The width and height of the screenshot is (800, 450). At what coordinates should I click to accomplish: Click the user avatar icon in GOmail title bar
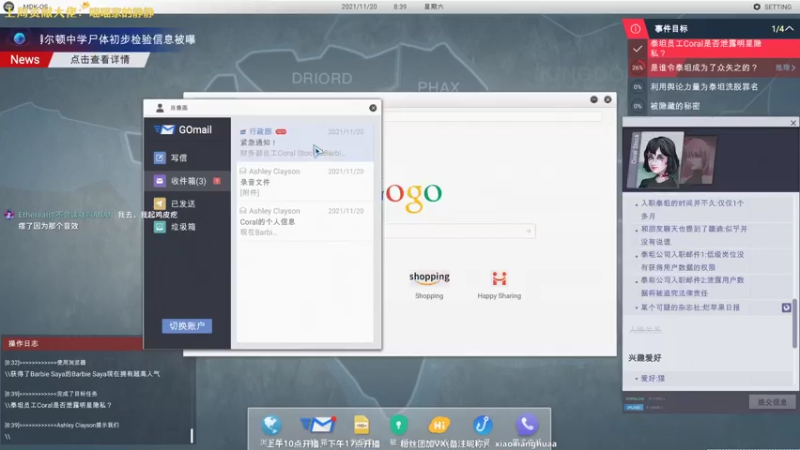click(x=160, y=108)
